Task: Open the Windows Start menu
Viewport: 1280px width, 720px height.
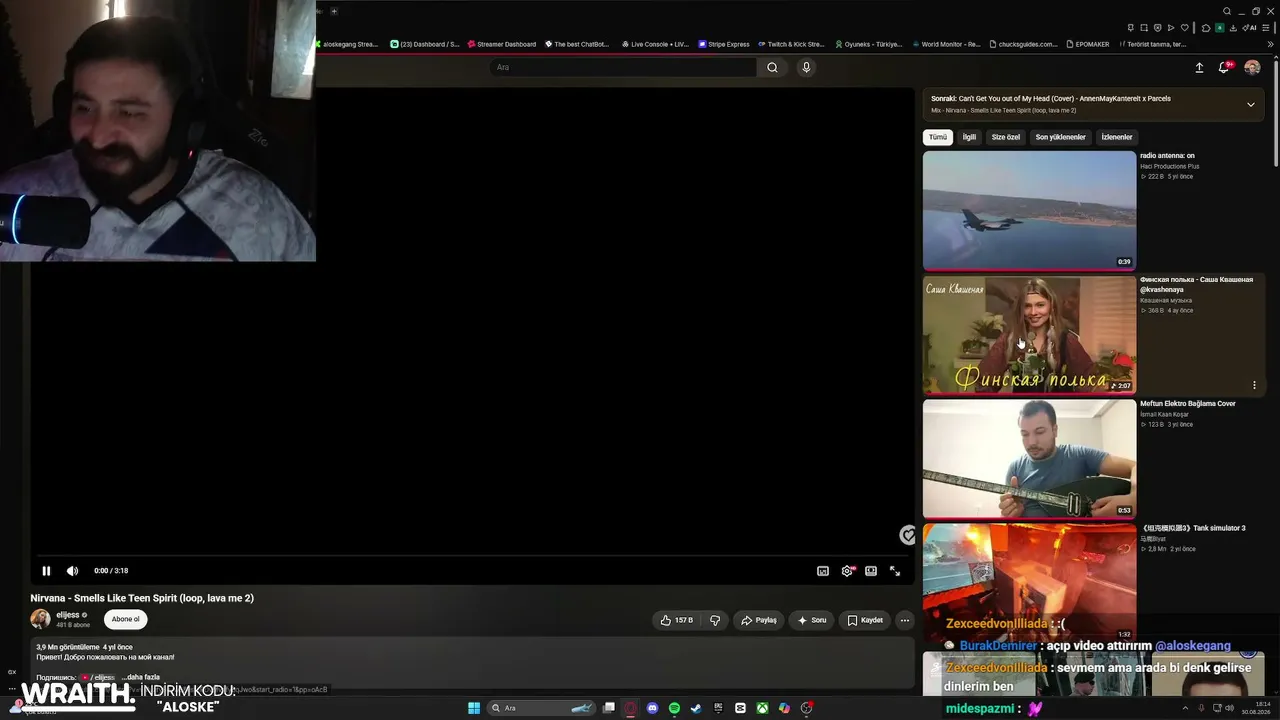Action: (x=474, y=708)
